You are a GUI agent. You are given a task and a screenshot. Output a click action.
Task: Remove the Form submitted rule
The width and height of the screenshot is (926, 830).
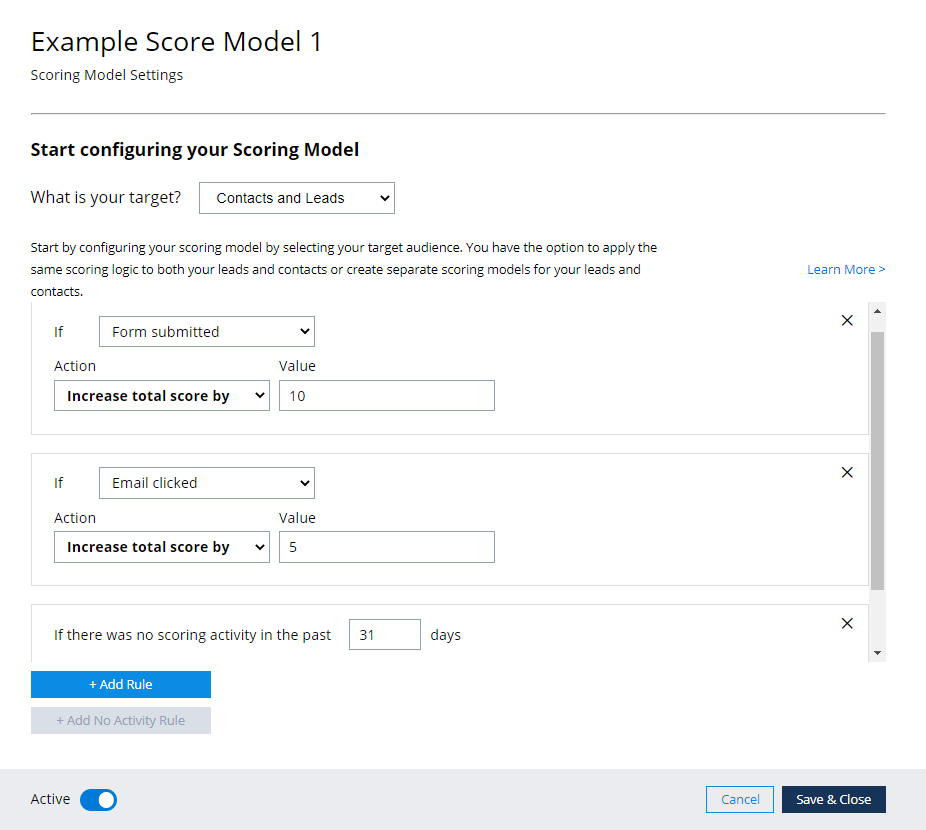[847, 320]
